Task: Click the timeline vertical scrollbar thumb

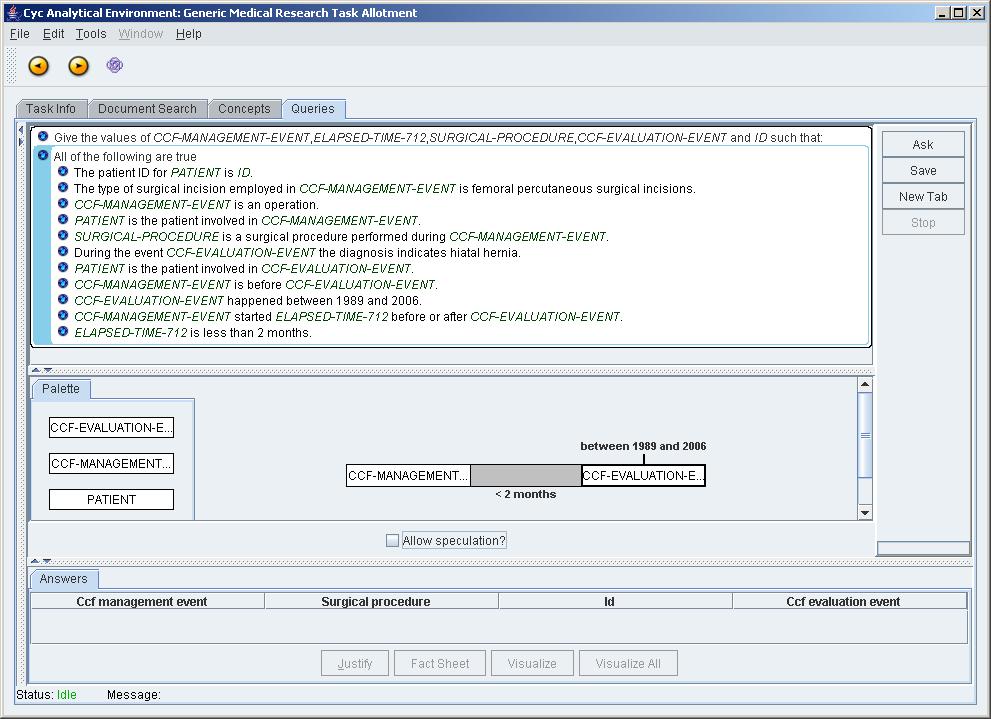Action: point(865,435)
